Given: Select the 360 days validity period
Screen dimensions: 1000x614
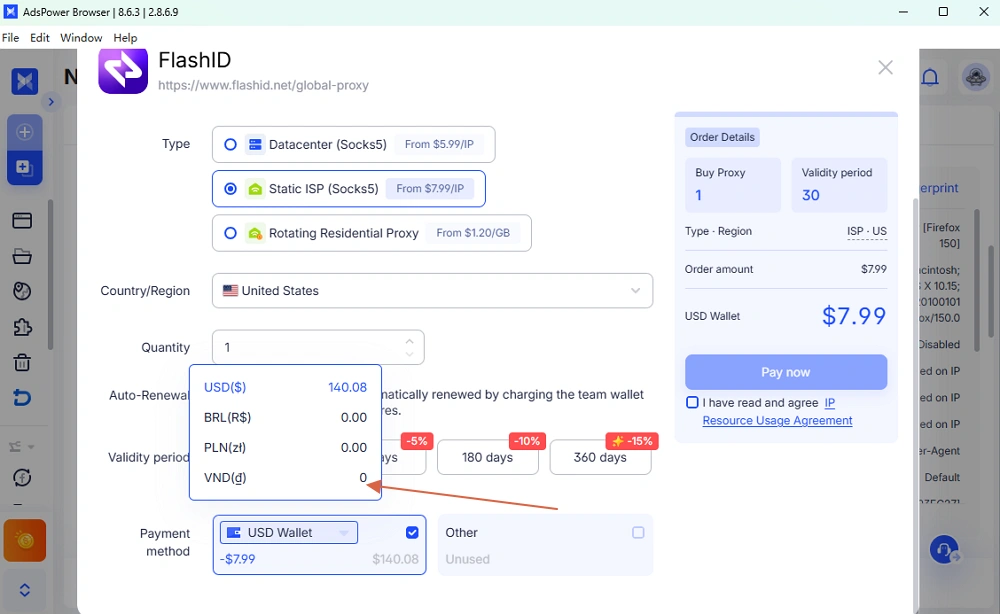Looking at the screenshot, I should tap(600, 457).
